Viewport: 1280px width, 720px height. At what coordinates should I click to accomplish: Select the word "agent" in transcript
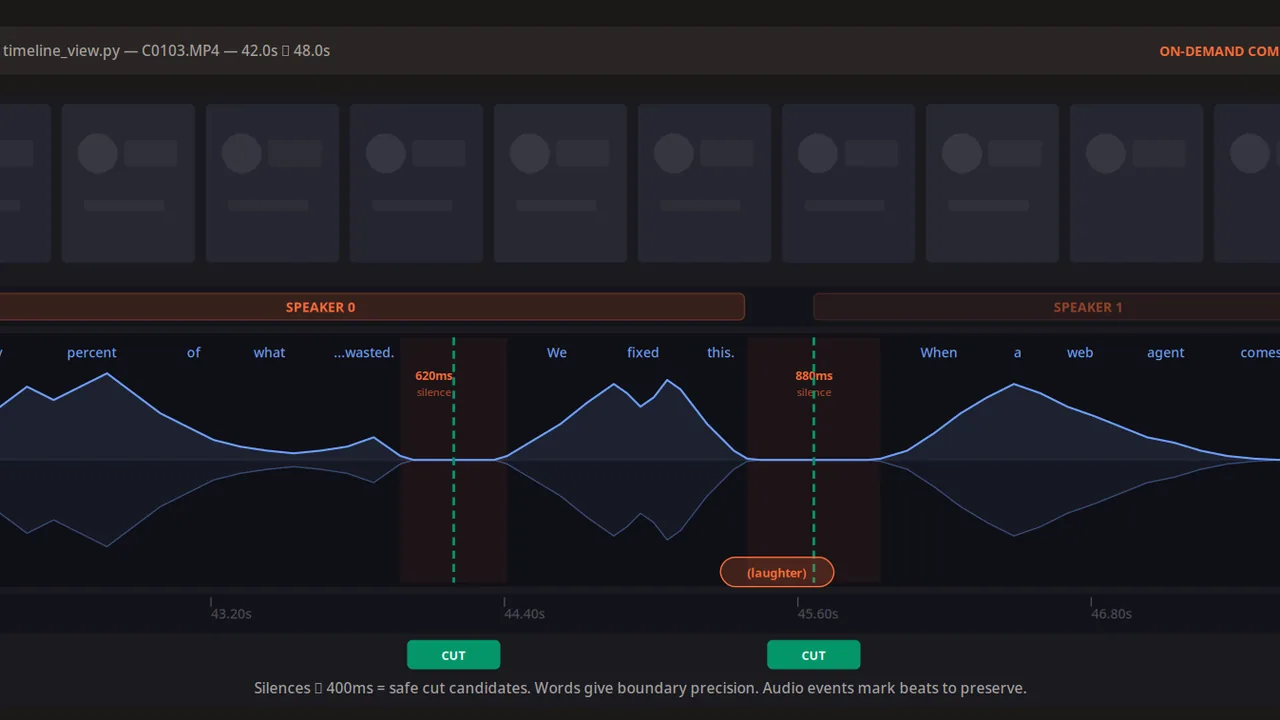1166,352
